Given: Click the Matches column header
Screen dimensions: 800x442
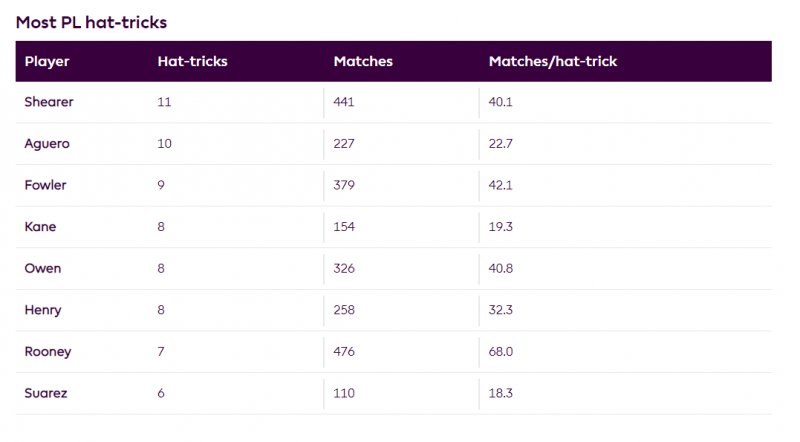Looking at the screenshot, I should point(363,61).
